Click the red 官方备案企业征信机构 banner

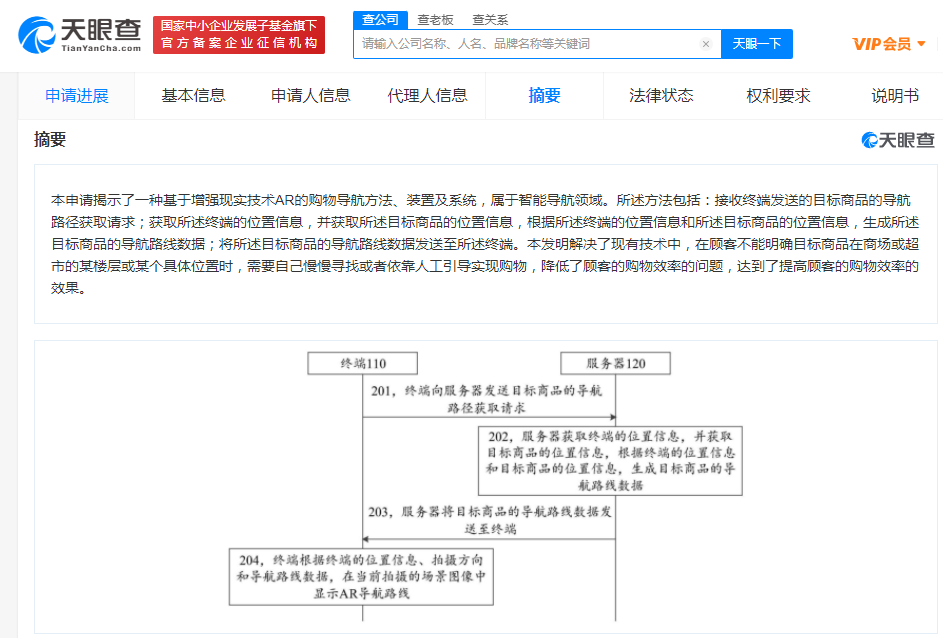click(x=239, y=35)
